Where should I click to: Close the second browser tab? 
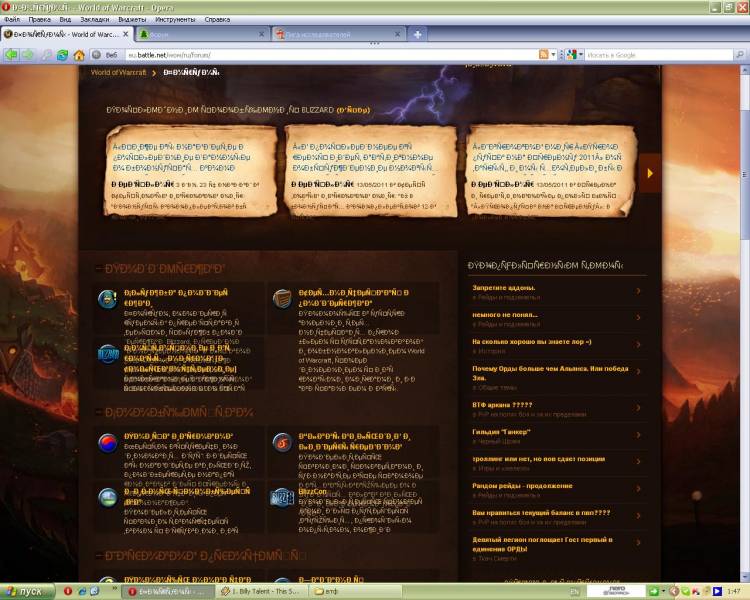tap(261, 34)
